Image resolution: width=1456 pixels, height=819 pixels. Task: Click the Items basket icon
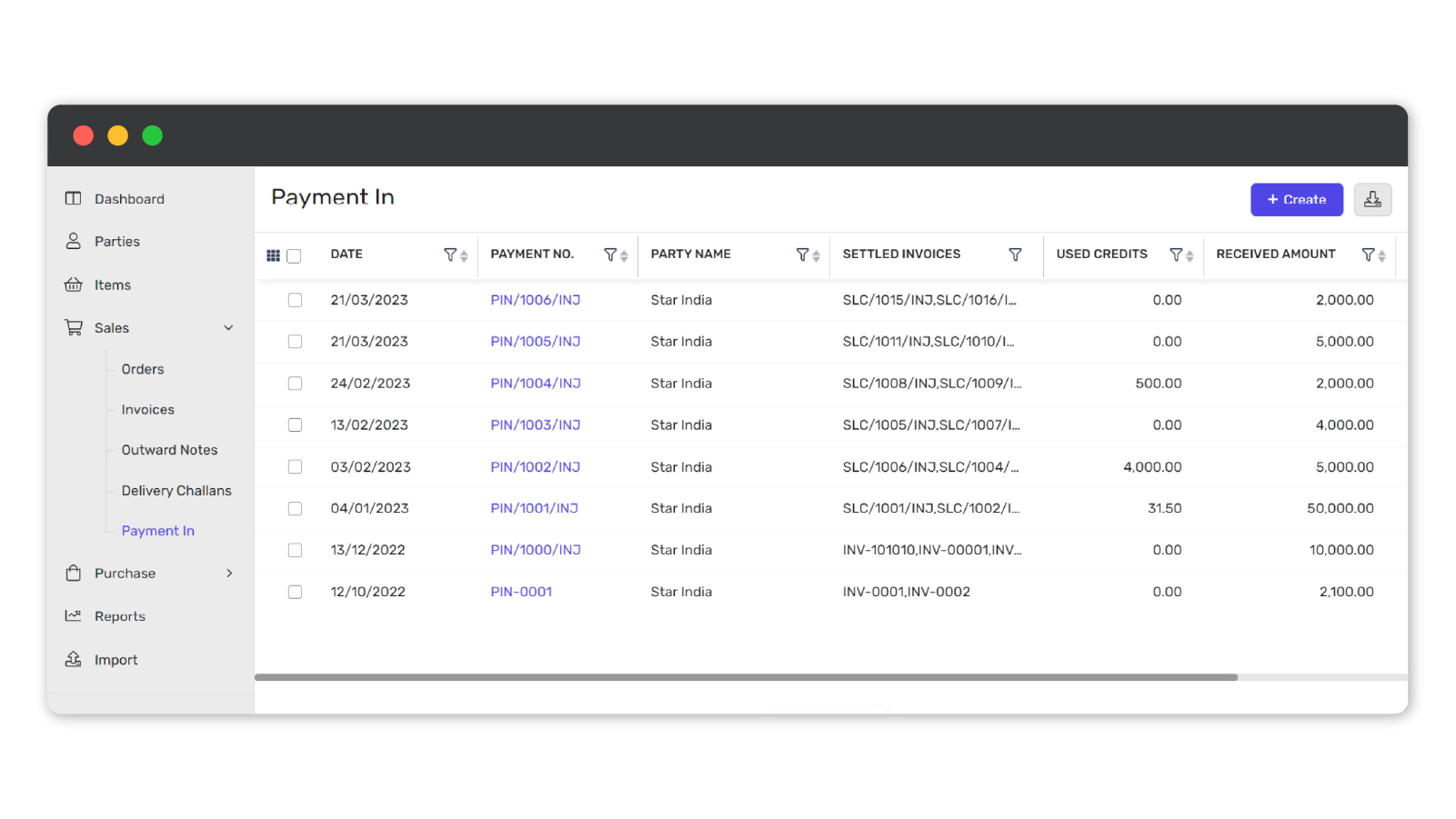(x=73, y=285)
